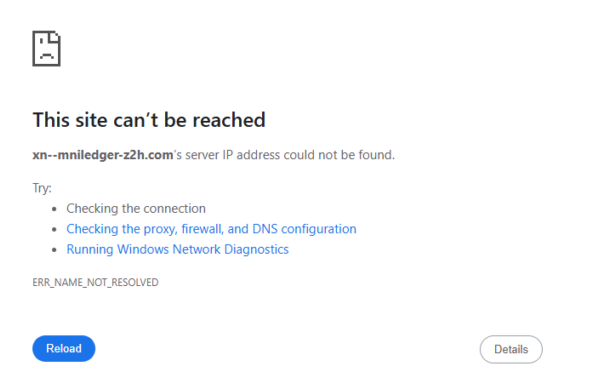This screenshot has height=381, width=594.
Task: Click the bullet before the proxy link
Action: pyautogui.click(x=55, y=230)
